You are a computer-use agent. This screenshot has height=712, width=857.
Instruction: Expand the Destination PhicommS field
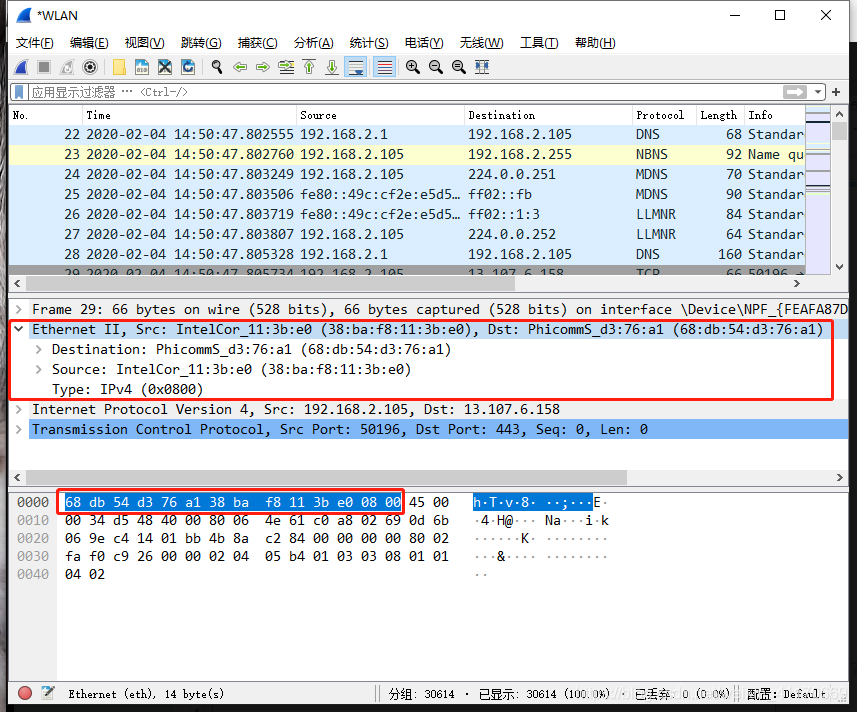39,349
